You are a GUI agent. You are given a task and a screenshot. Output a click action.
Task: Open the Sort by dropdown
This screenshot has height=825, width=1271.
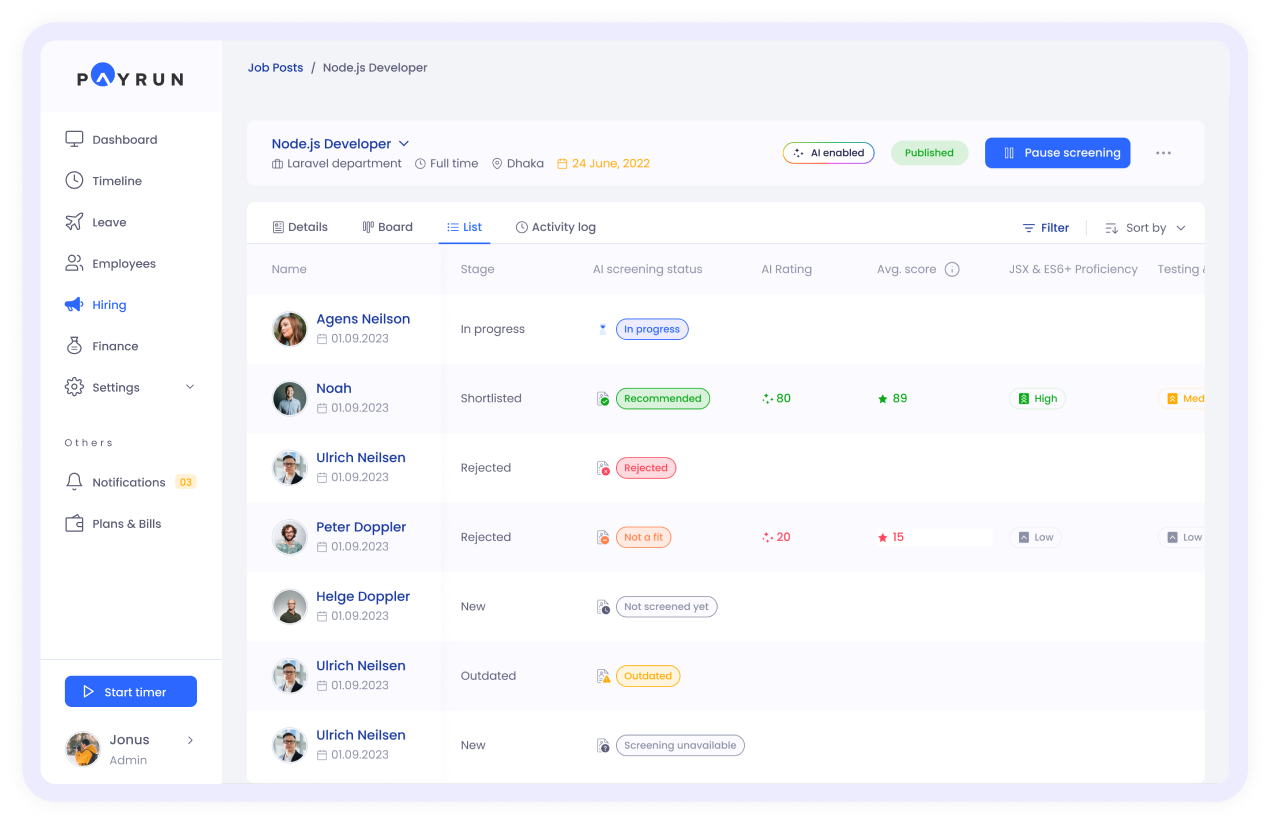coord(1145,228)
